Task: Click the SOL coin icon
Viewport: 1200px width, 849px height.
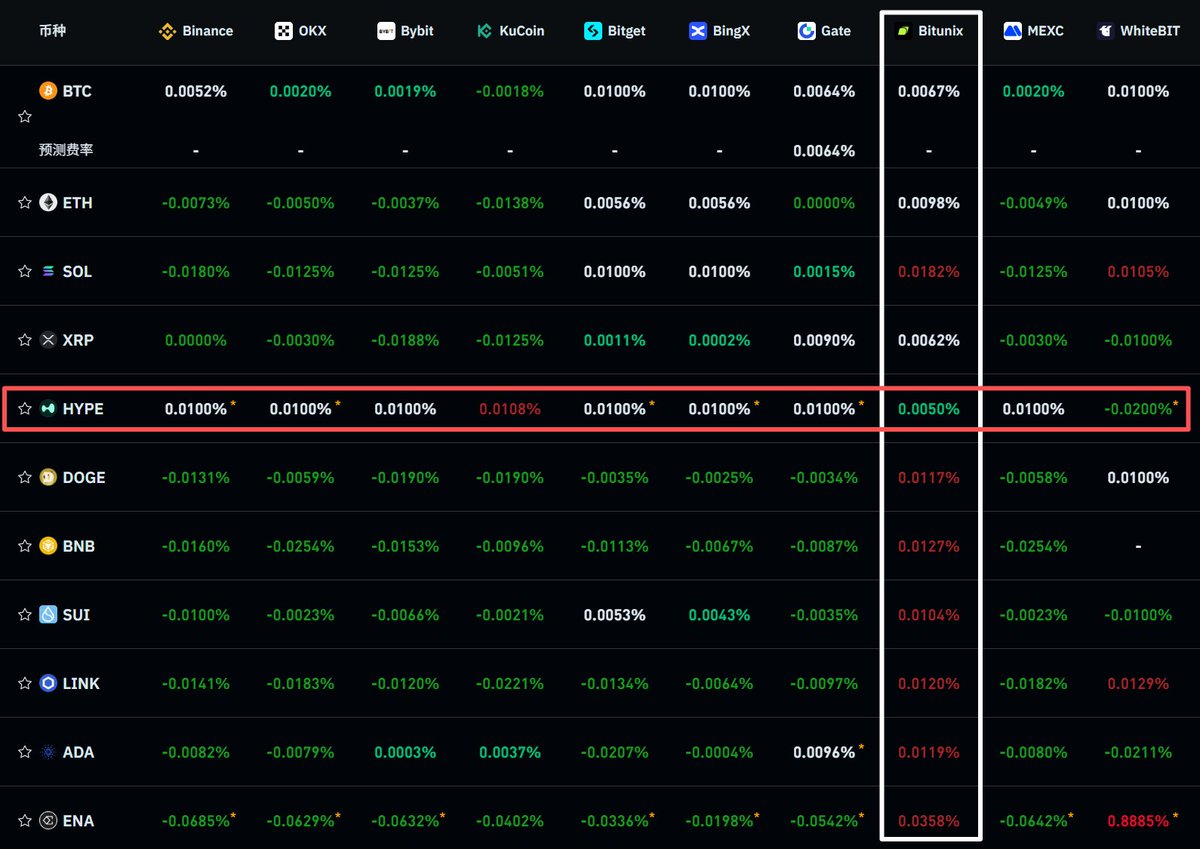Action: click(x=48, y=272)
